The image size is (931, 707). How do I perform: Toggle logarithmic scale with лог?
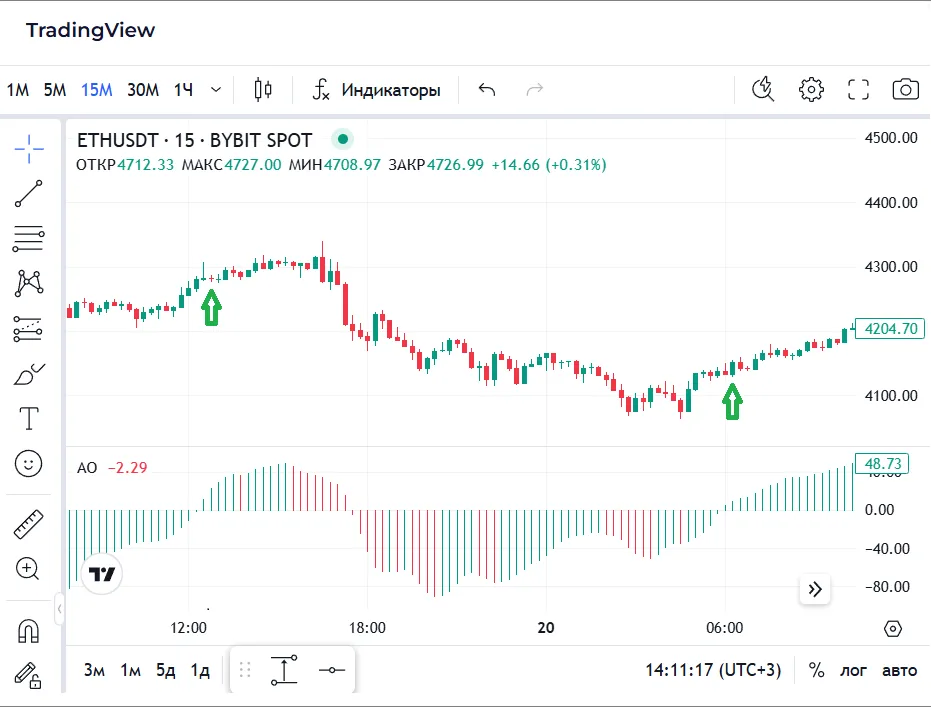(853, 670)
